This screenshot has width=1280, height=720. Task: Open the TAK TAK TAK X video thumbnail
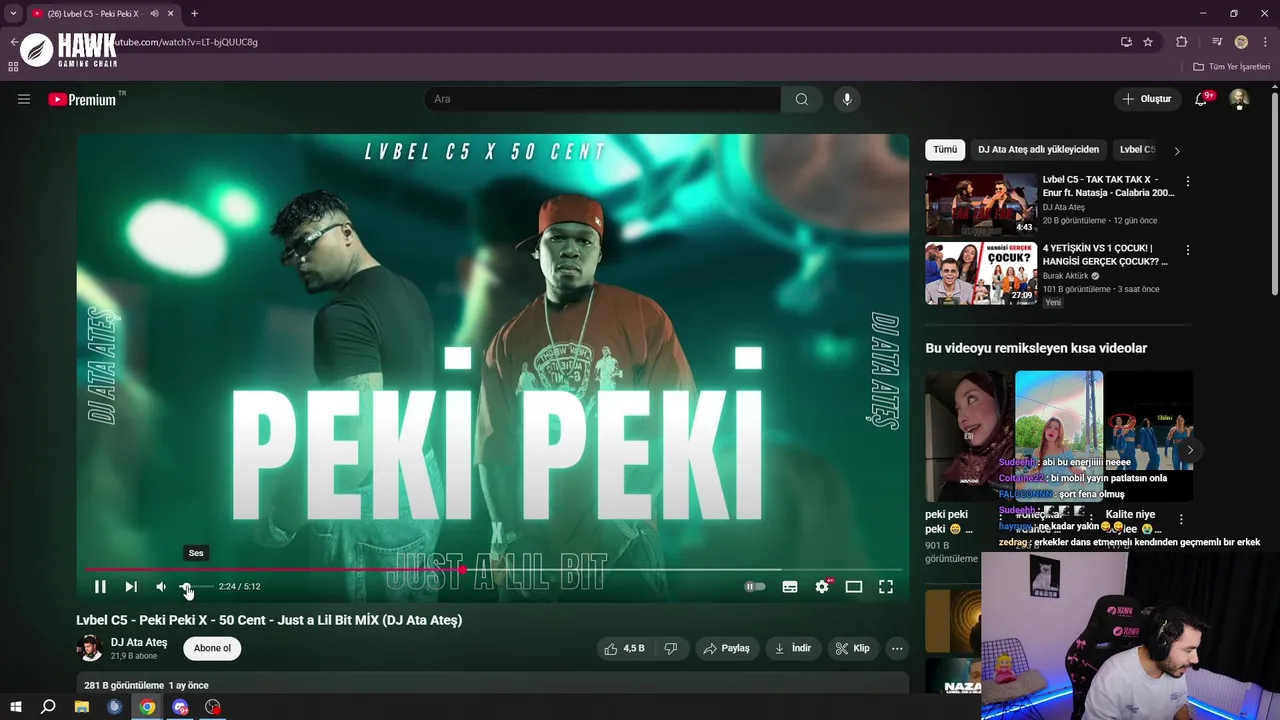click(981, 205)
